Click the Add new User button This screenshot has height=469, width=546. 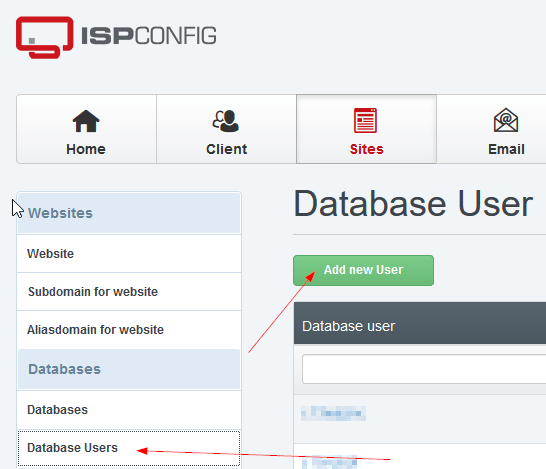coord(364,271)
